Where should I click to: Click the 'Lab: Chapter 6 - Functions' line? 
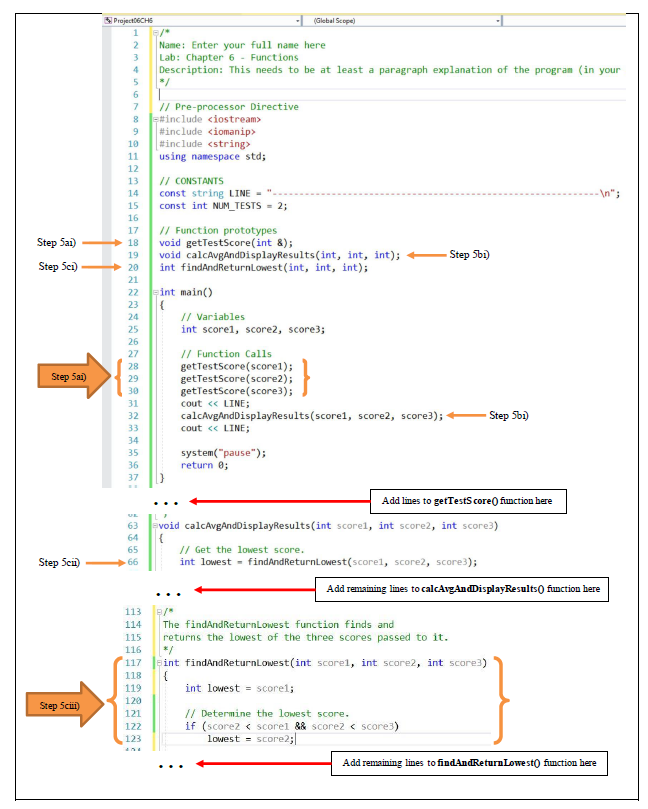229,58
